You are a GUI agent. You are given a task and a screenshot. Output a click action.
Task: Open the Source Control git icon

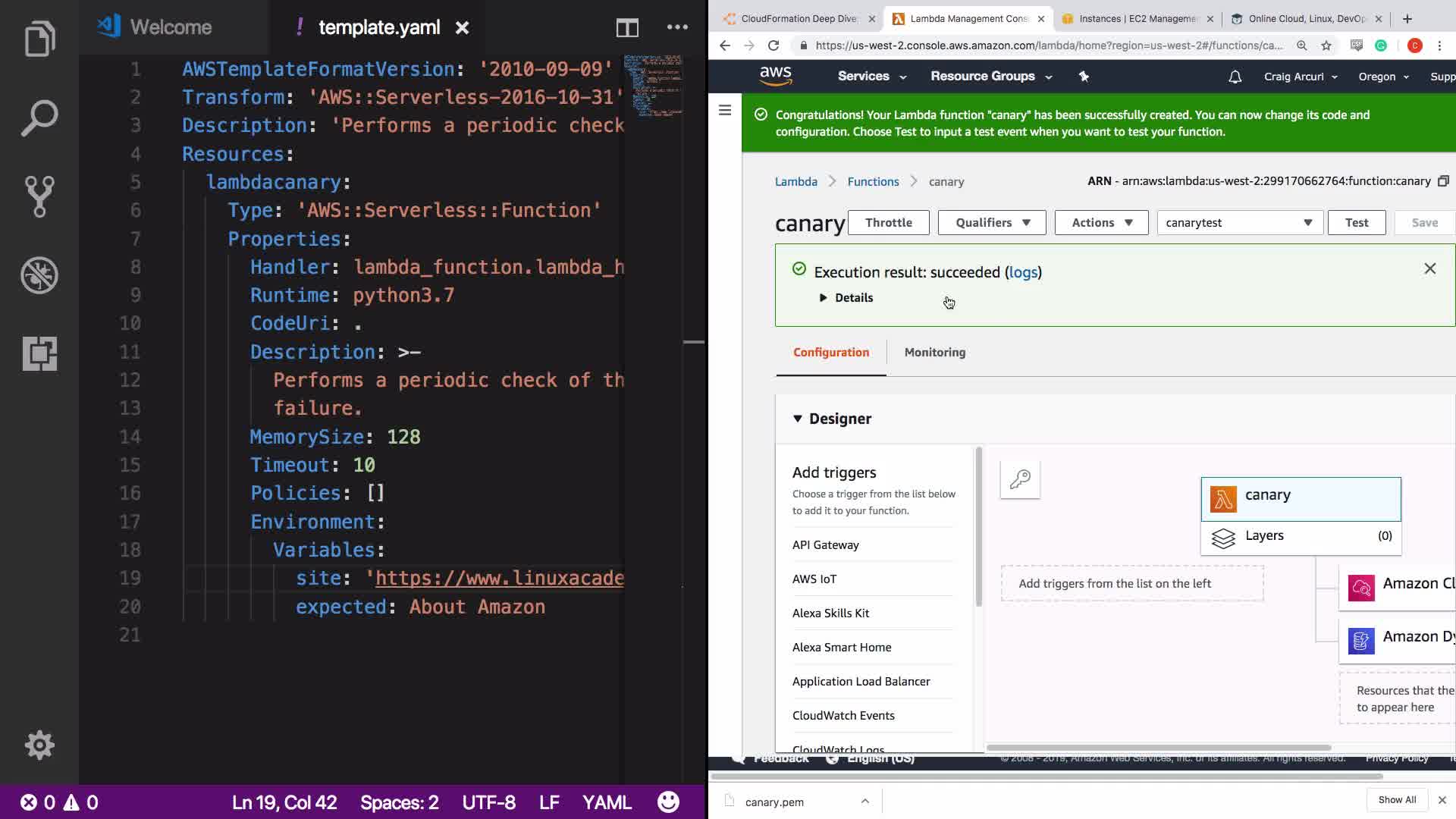pyautogui.click(x=39, y=196)
